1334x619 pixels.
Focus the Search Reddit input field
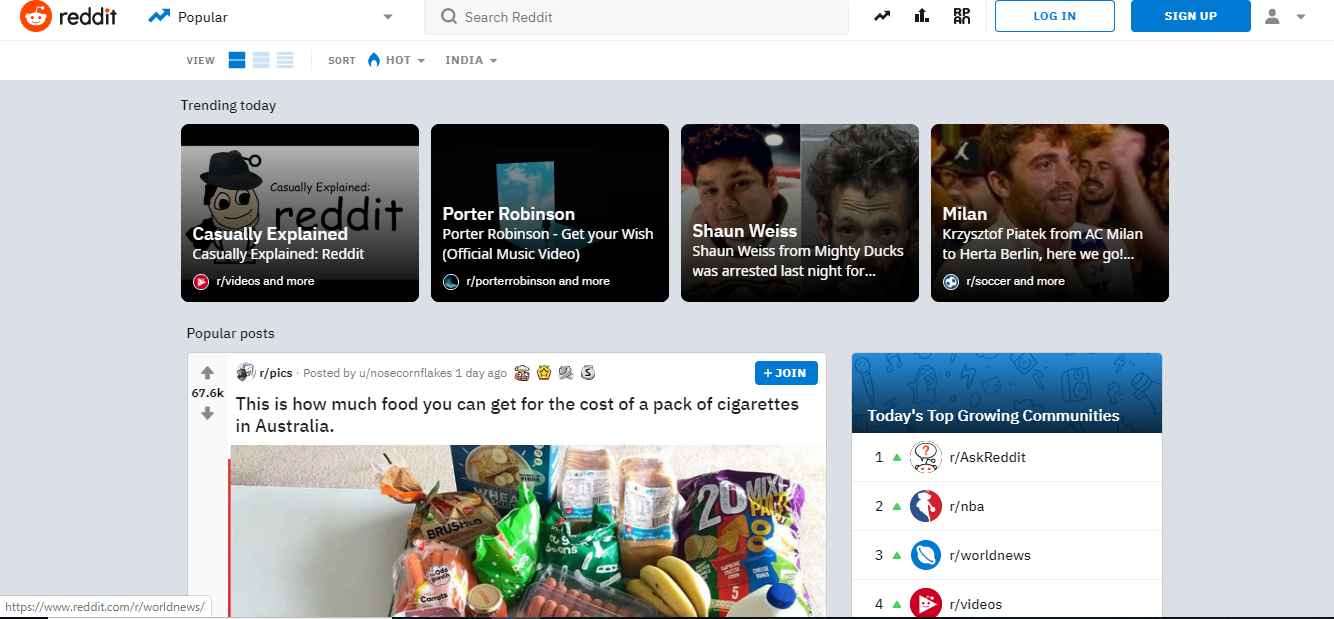[636, 17]
